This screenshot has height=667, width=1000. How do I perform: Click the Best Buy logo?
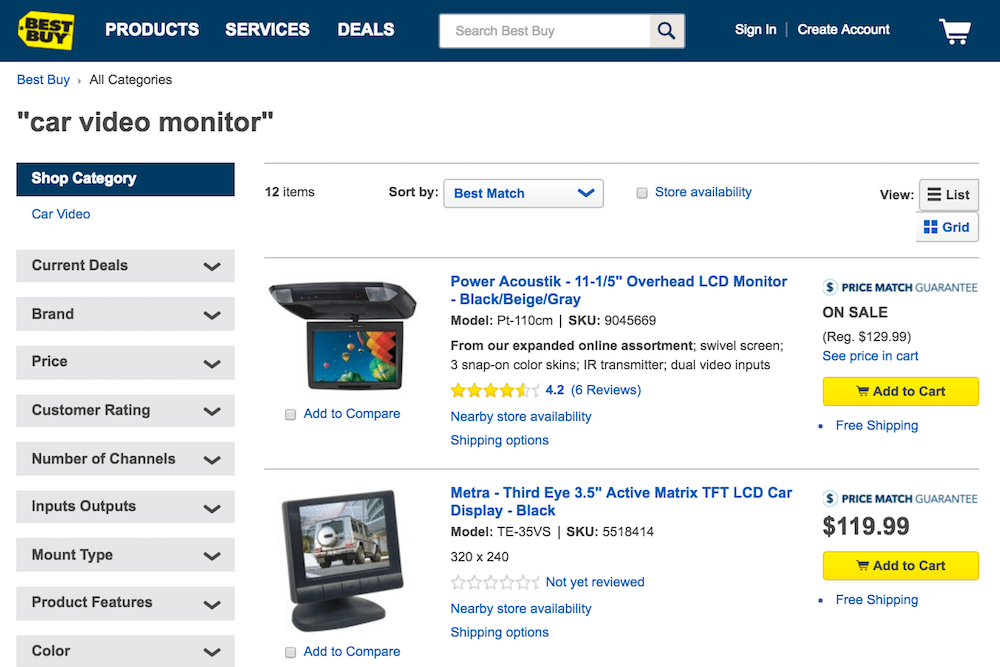point(46,30)
